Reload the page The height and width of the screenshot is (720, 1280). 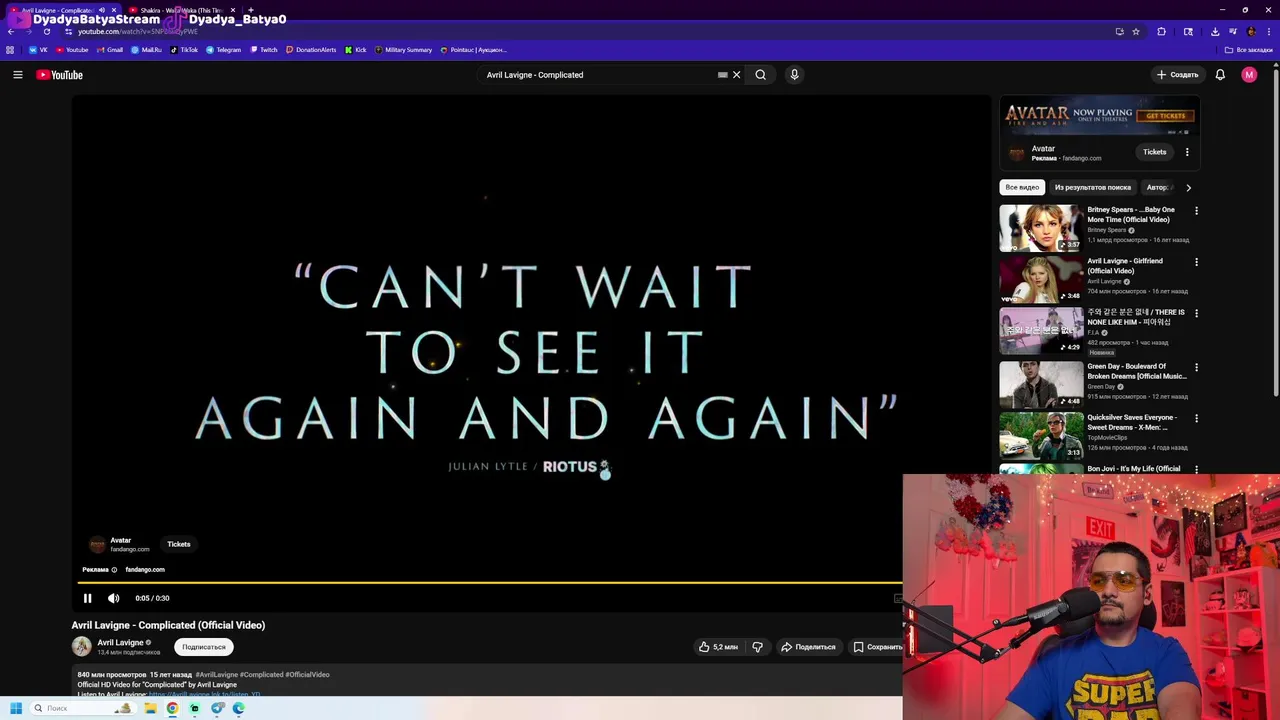click(47, 31)
